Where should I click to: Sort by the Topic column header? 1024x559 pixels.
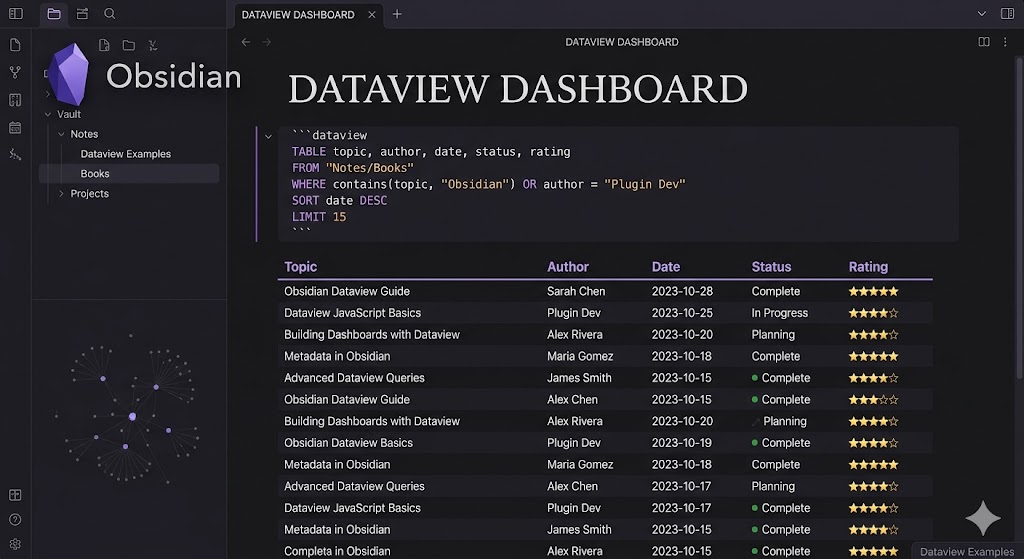pyautogui.click(x=300, y=266)
